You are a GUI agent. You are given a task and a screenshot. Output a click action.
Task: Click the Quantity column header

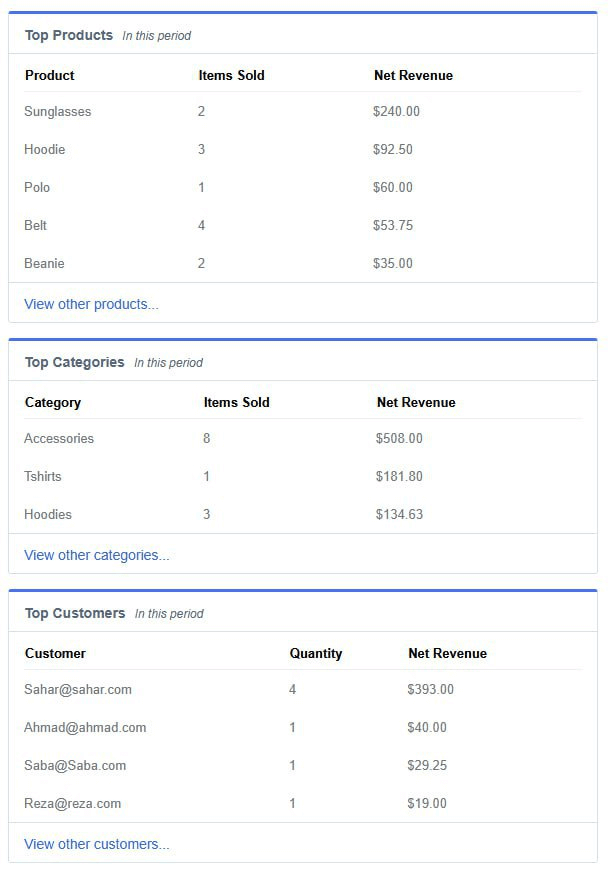(316, 654)
